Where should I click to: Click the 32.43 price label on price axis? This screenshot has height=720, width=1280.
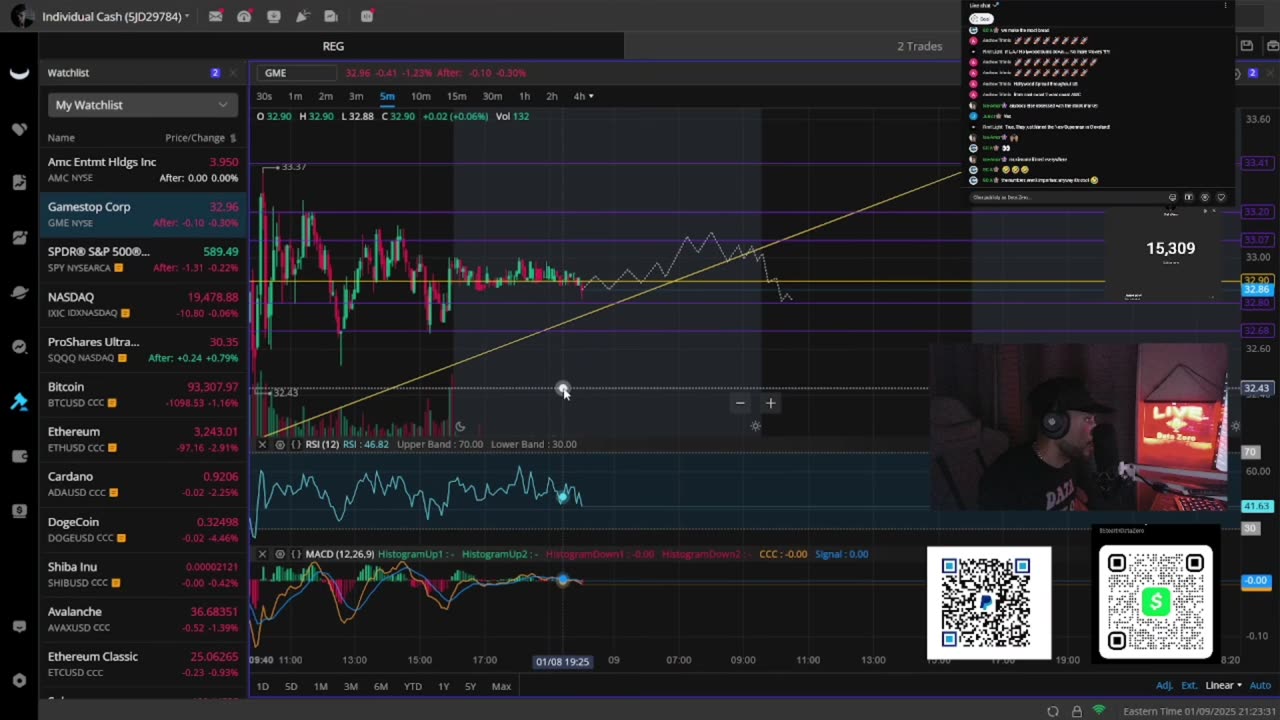[1256, 388]
